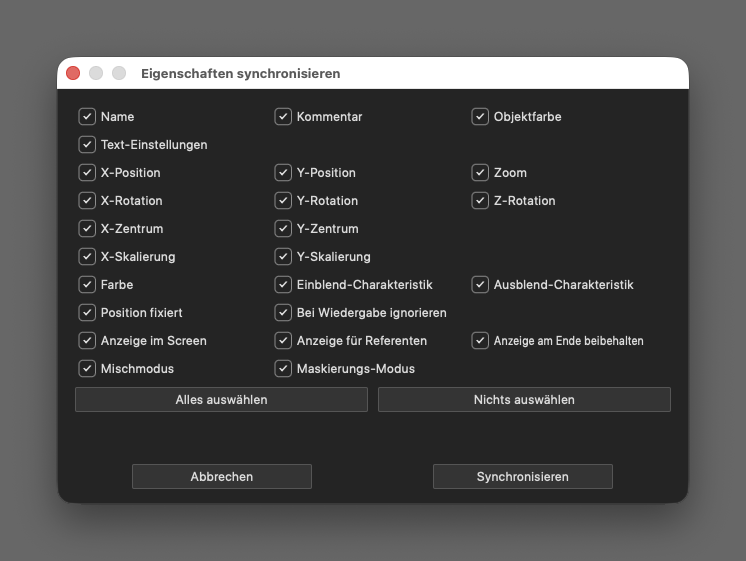Toggle Y-Zentrum checkbox
The width and height of the screenshot is (746, 561).
pyautogui.click(x=283, y=229)
